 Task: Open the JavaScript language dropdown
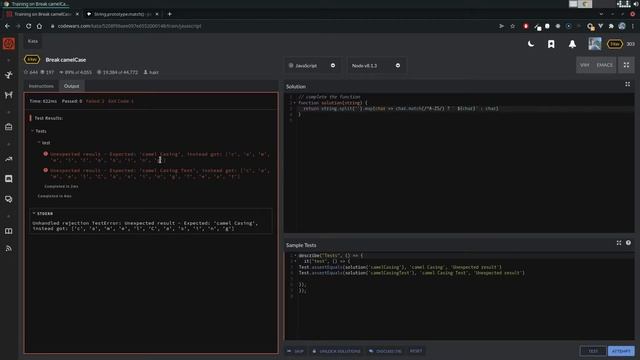(312, 65)
